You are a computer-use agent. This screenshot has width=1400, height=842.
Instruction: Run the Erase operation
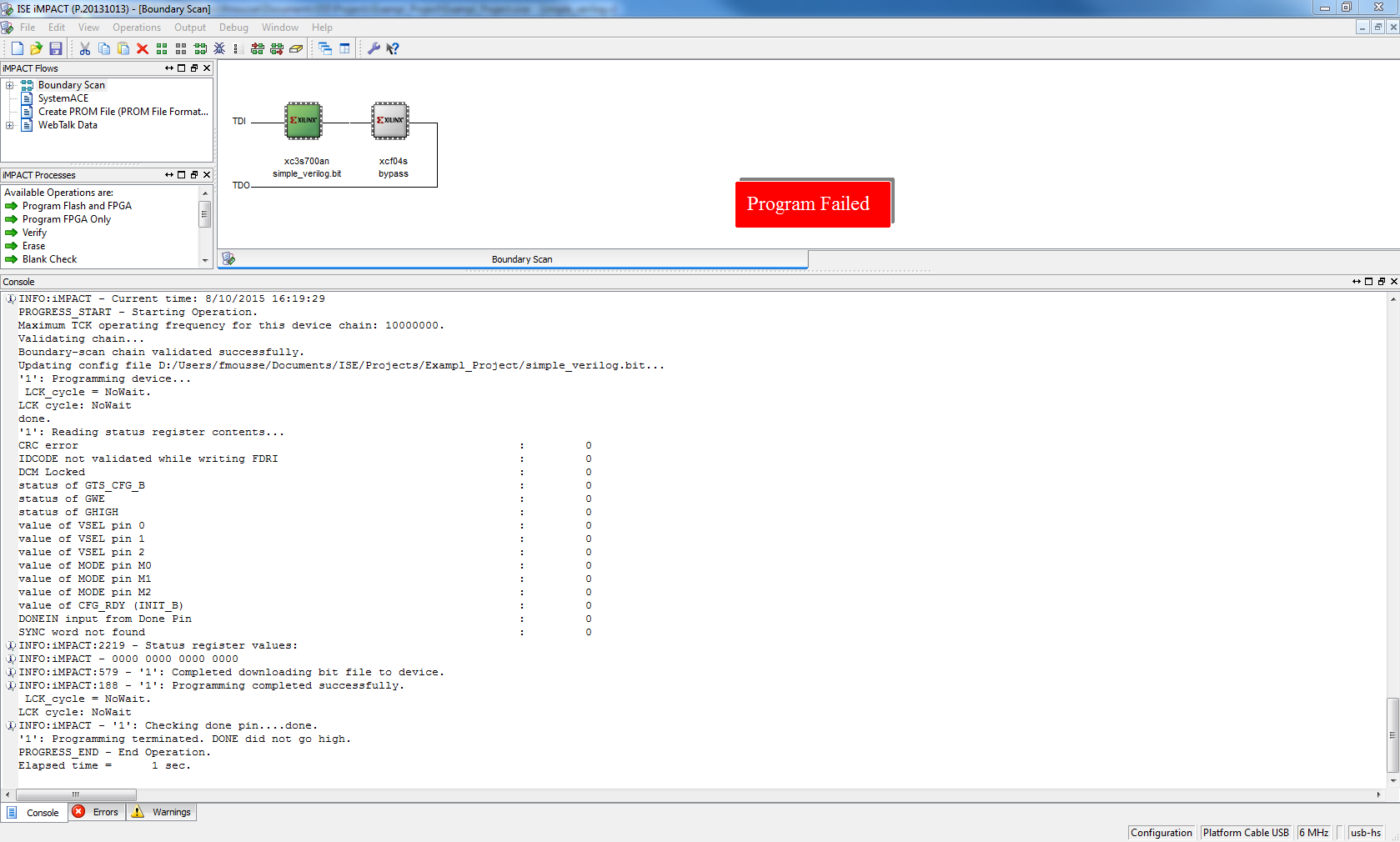34,246
